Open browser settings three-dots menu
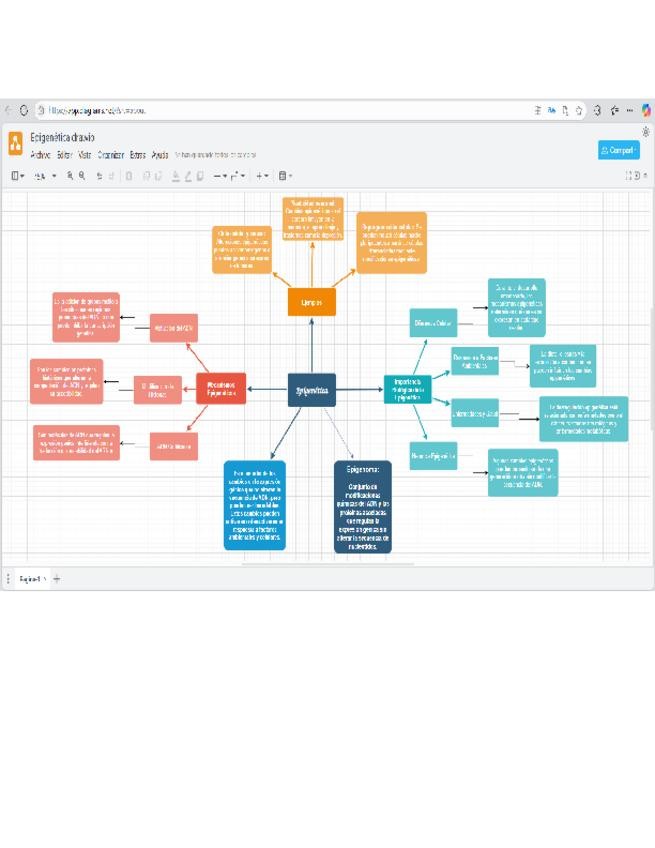 pos(630,110)
